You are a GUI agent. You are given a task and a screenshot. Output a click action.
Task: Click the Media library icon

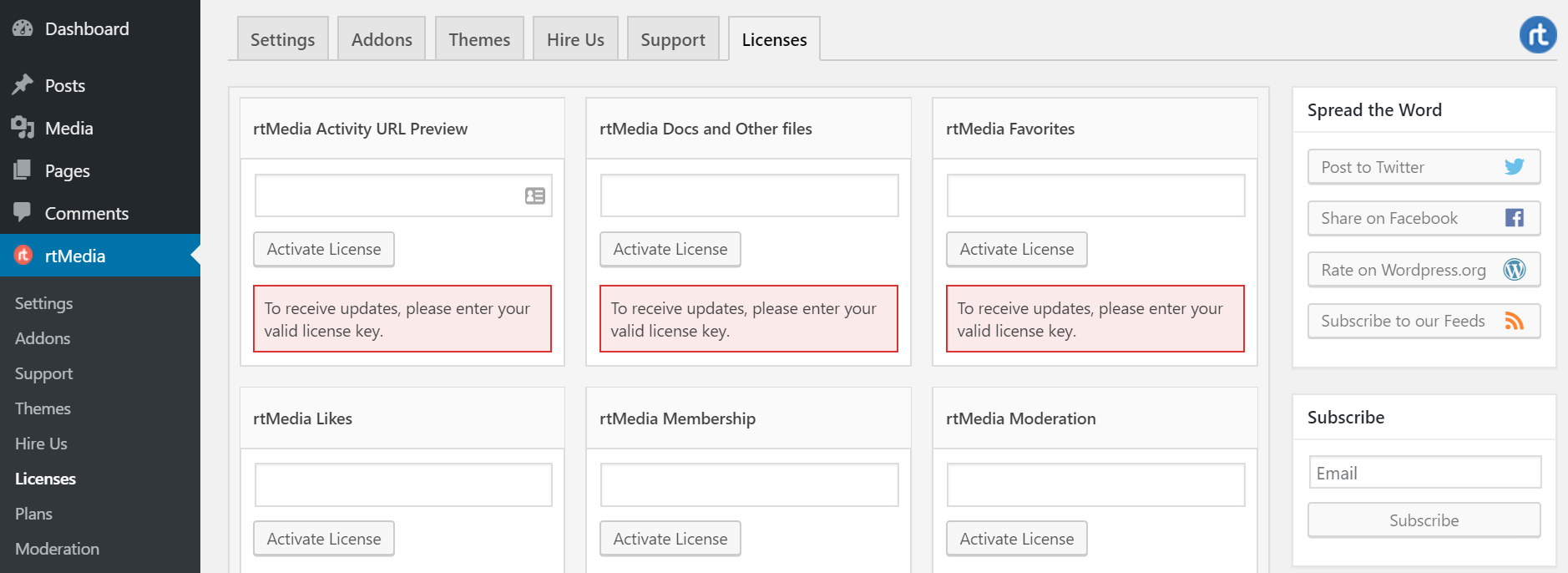pyautogui.click(x=23, y=128)
